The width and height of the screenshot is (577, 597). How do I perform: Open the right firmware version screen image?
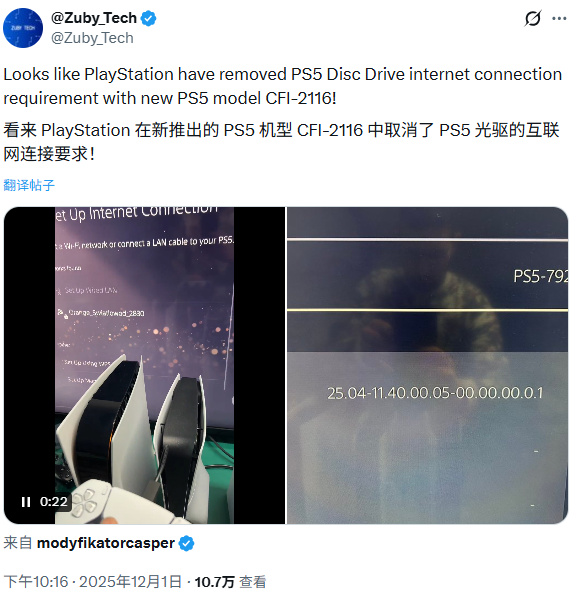(427, 365)
